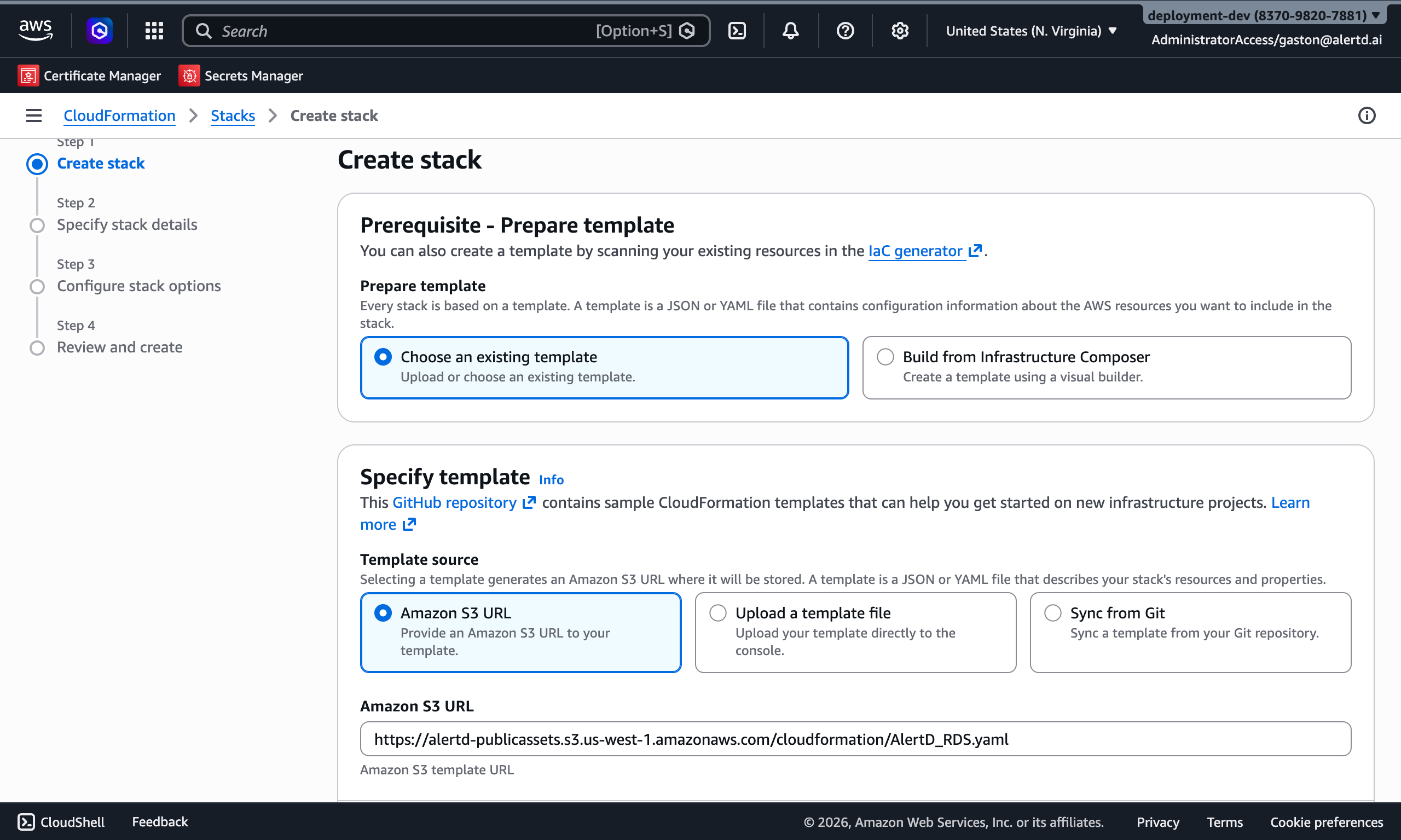1401x840 pixels.
Task: Click the search magnifier icon
Action: 204,31
